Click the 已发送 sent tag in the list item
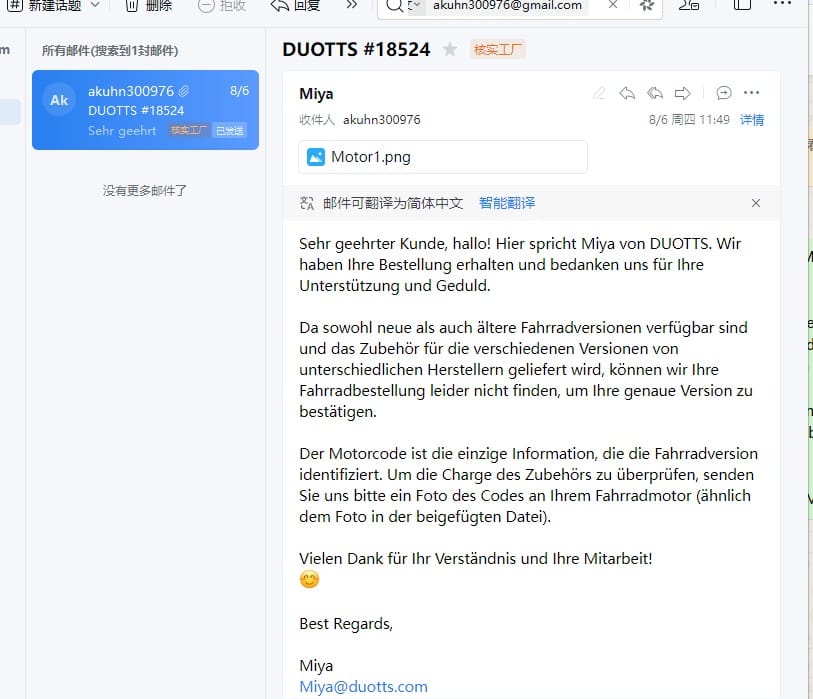Viewport: 813px width, 699px height. (229, 131)
